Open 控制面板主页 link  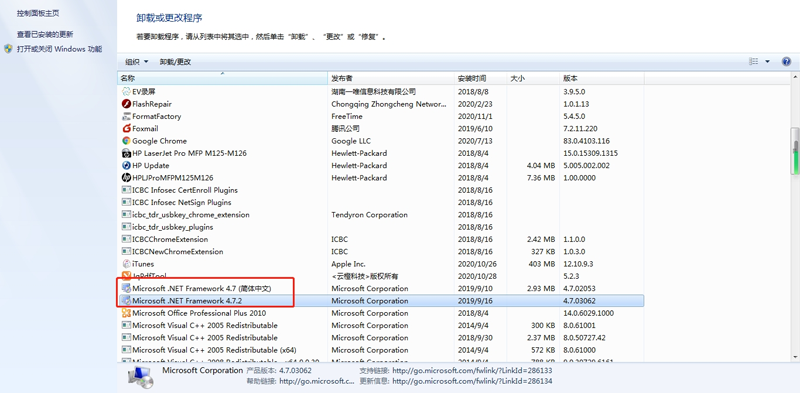38,13
